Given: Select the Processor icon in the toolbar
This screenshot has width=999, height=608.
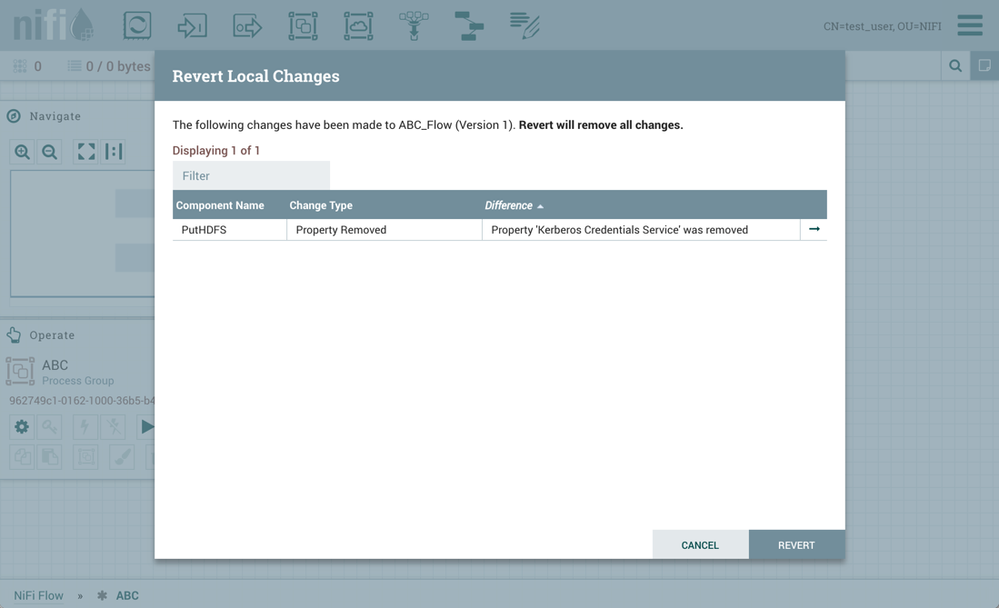Looking at the screenshot, I should click(x=137, y=25).
